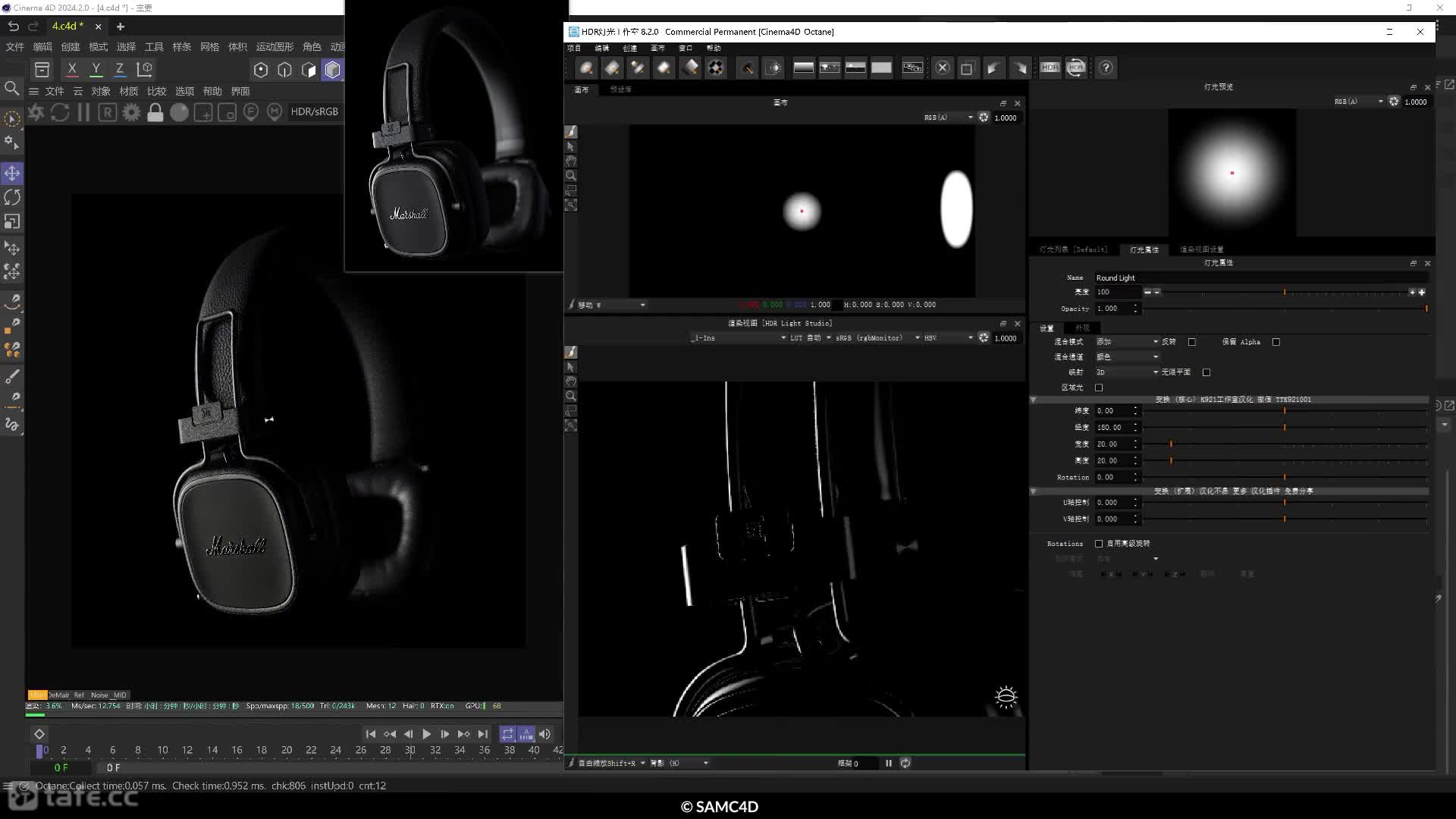Viewport: 1456px width, 819px height.
Task: Open the Cinema 4D 文件 menu
Action: click(14, 47)
